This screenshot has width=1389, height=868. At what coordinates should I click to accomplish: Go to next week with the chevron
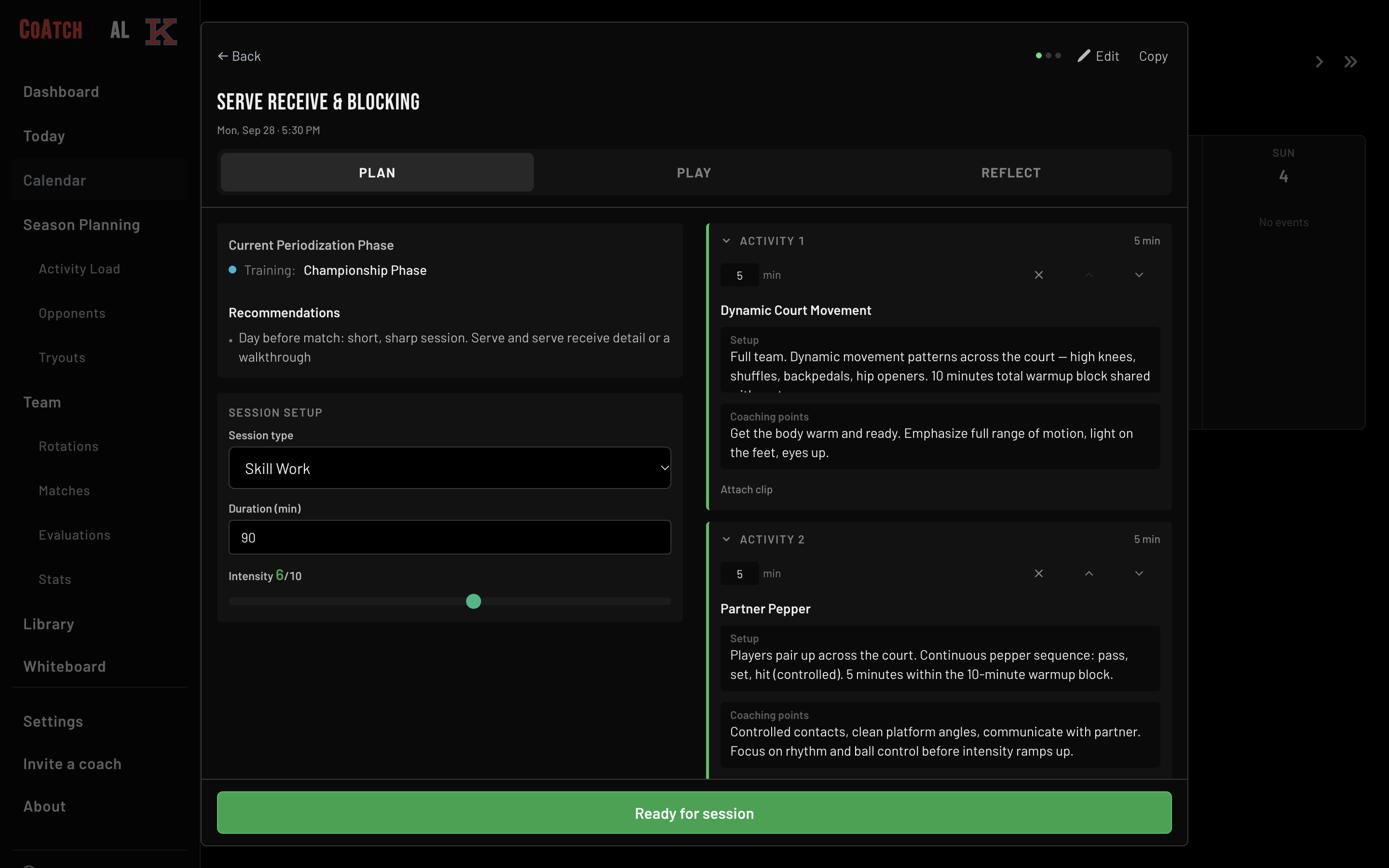coord(1319,62)
